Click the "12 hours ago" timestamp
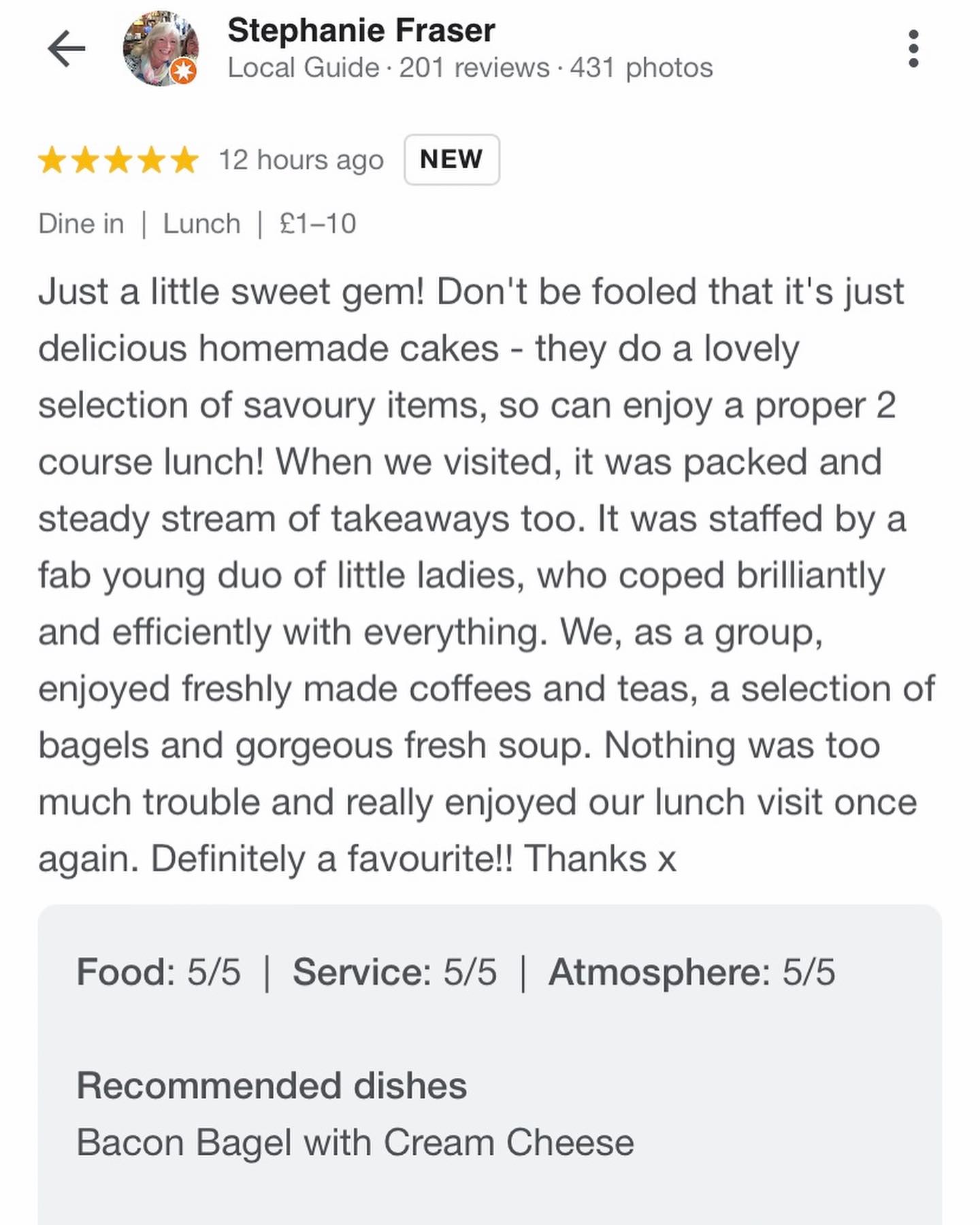The width and height of the screenshot is (980, 1225). [x=301, y=161]
